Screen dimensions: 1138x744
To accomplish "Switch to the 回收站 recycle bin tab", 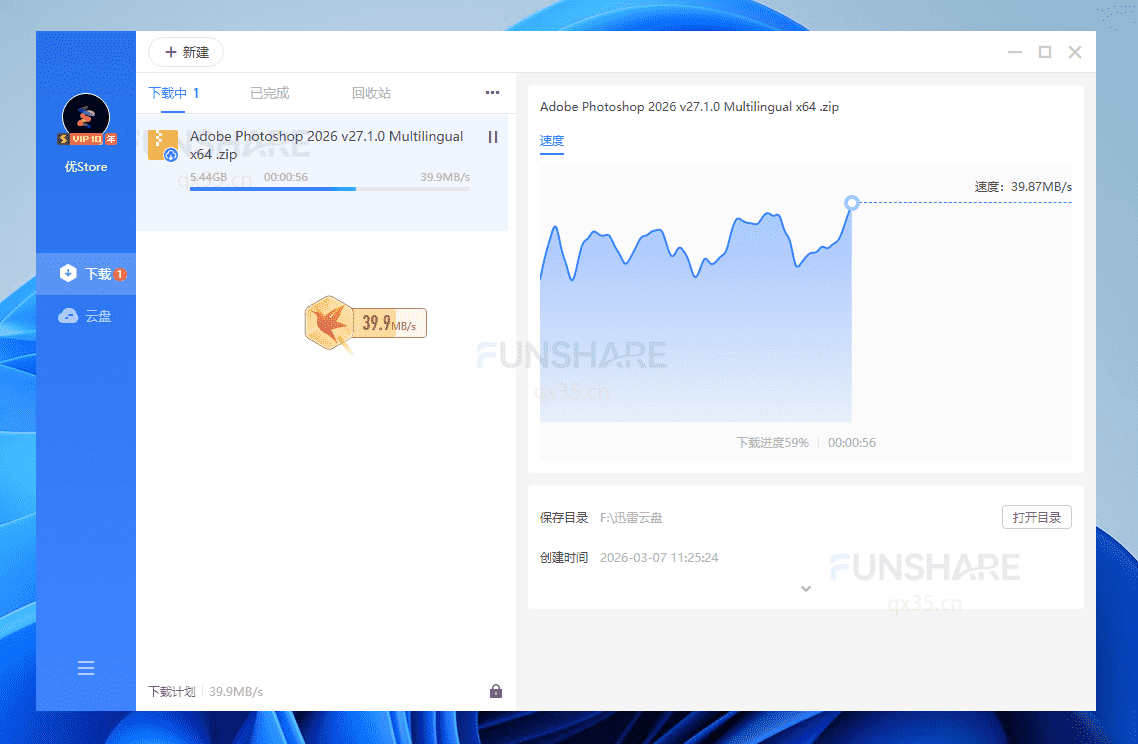I will [371, 92].
